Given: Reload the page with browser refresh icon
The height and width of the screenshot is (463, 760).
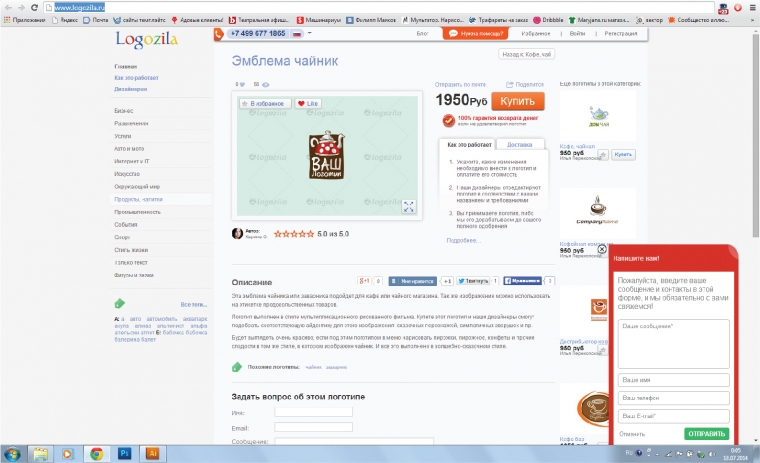Looking at the screenshot, I should (x=37, y=7).
